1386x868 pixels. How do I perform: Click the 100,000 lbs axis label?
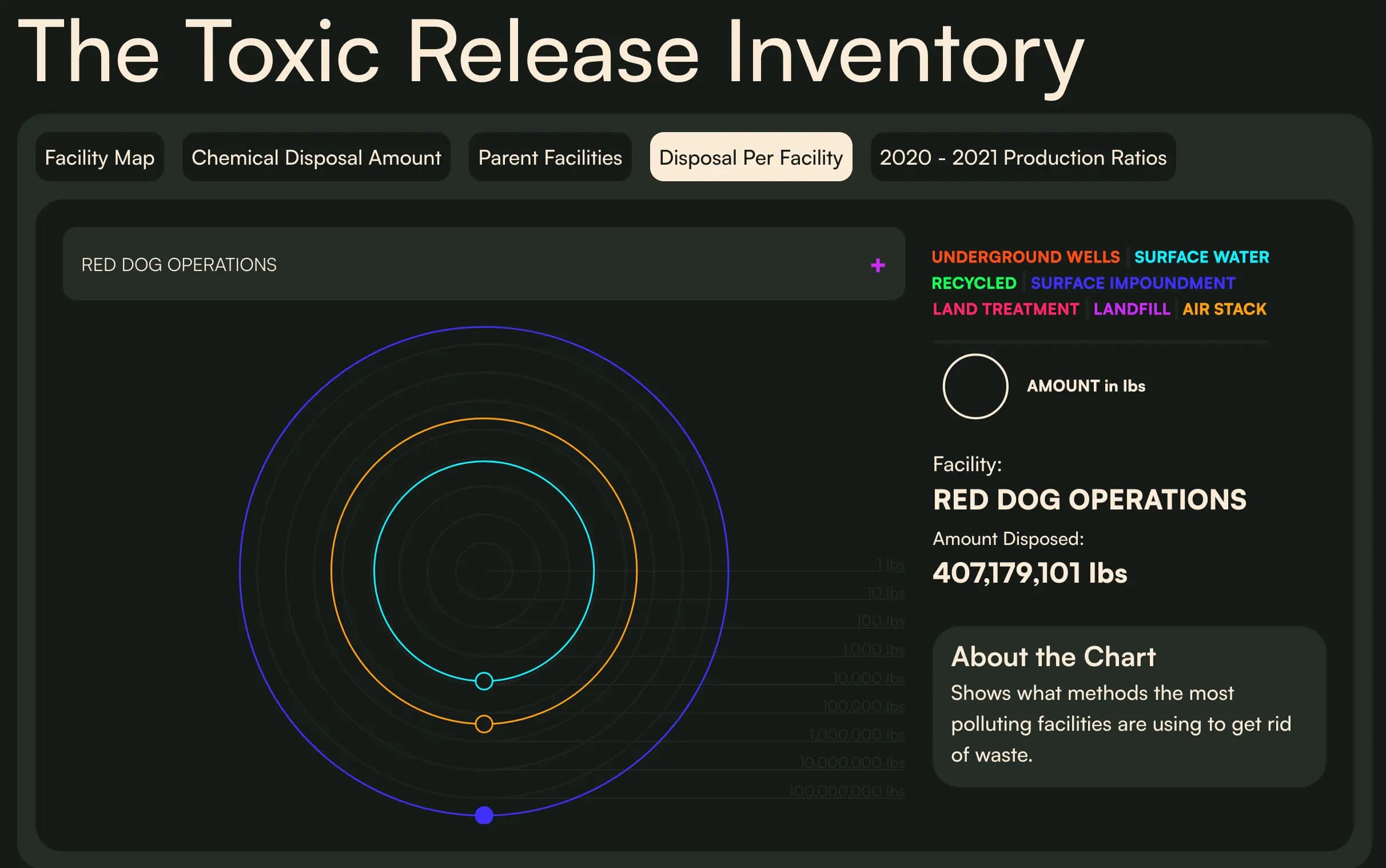coord(864,706)
